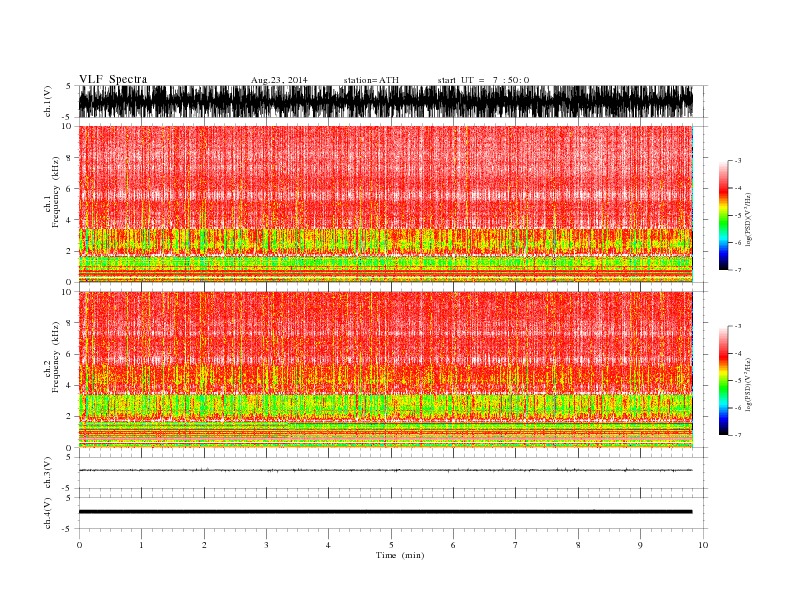Click the ch.2 PSD color scale bar

pos(723,381)
